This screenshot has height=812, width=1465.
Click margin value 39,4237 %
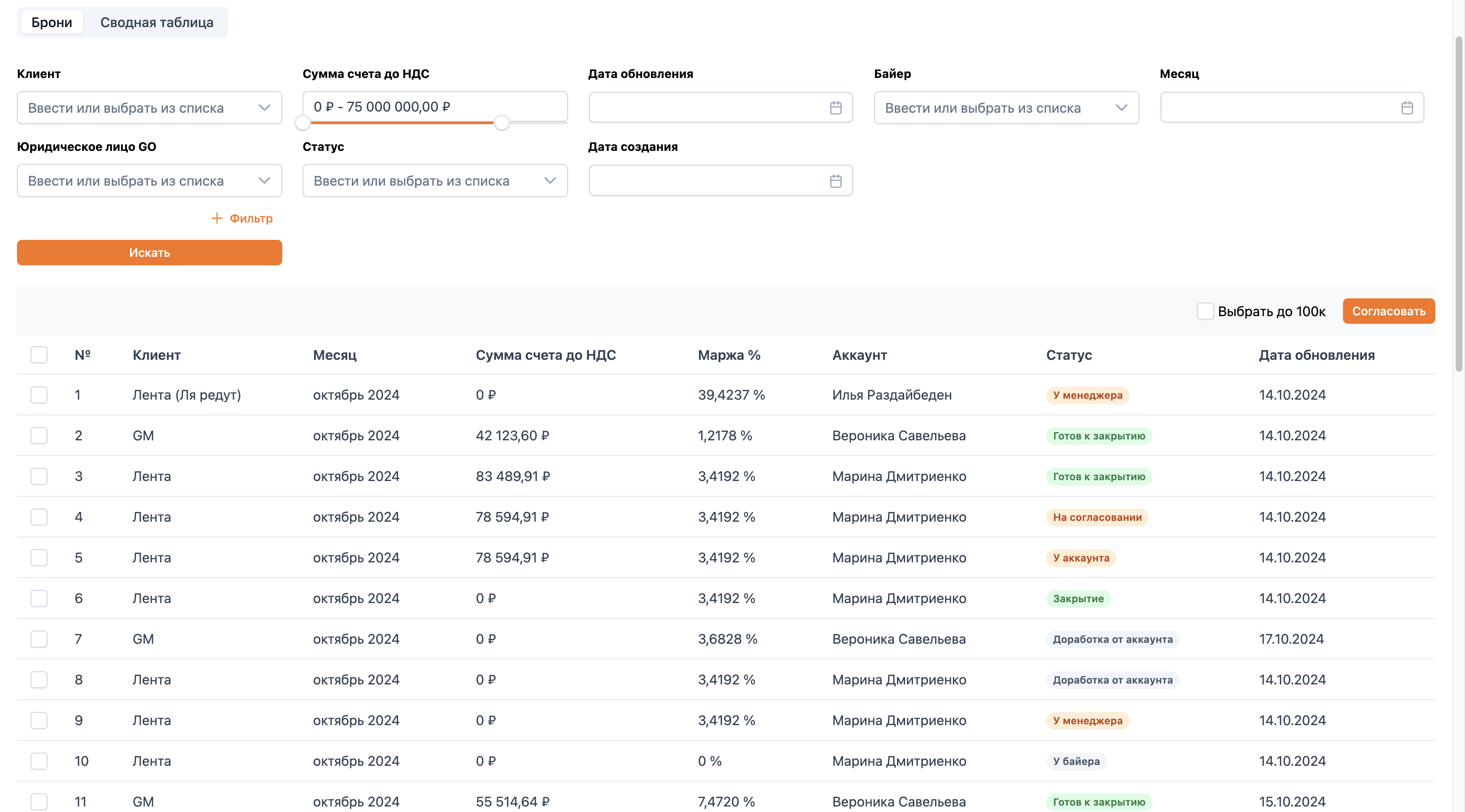click(731, 395)
